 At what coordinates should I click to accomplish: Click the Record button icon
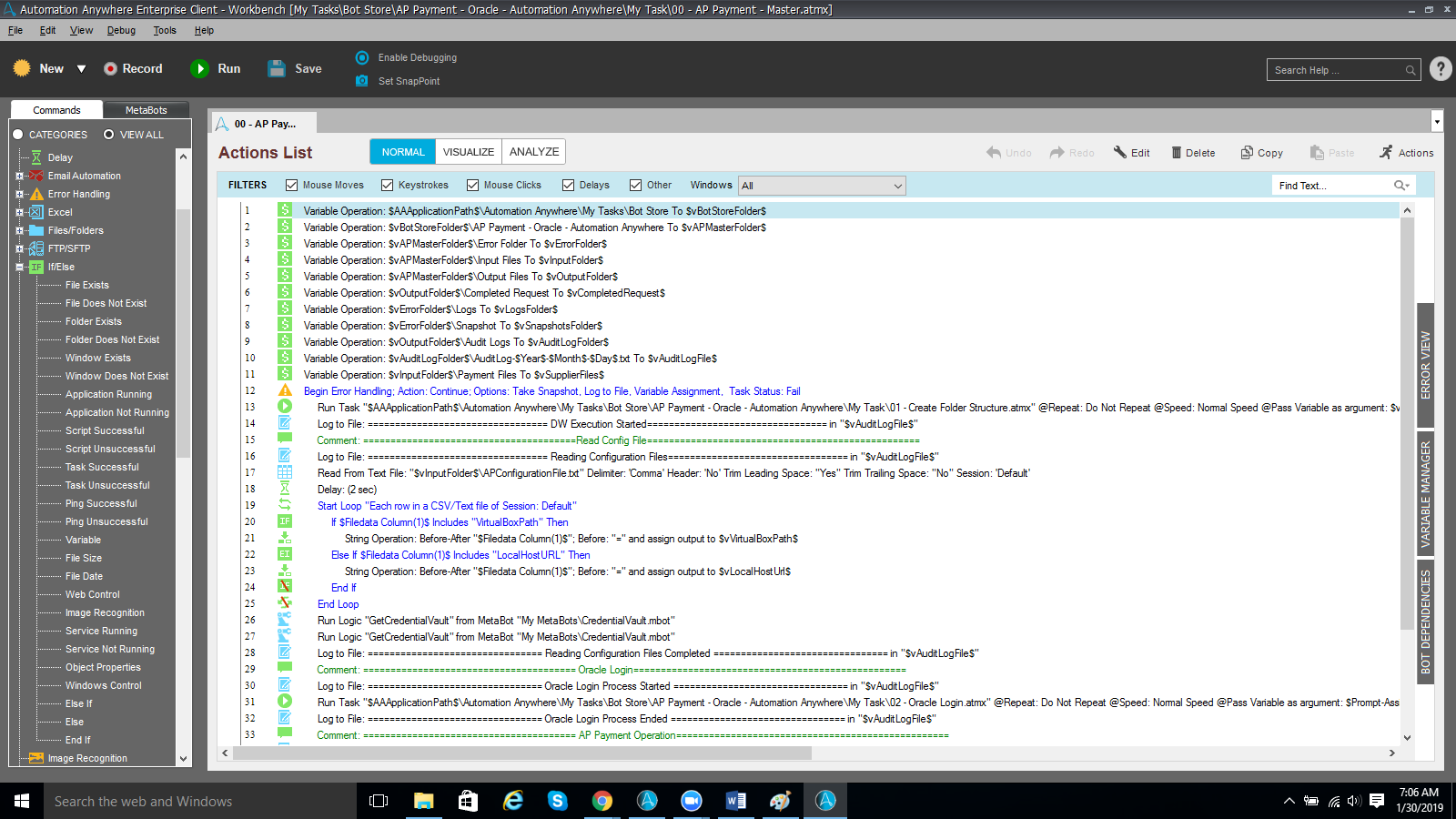110,69
